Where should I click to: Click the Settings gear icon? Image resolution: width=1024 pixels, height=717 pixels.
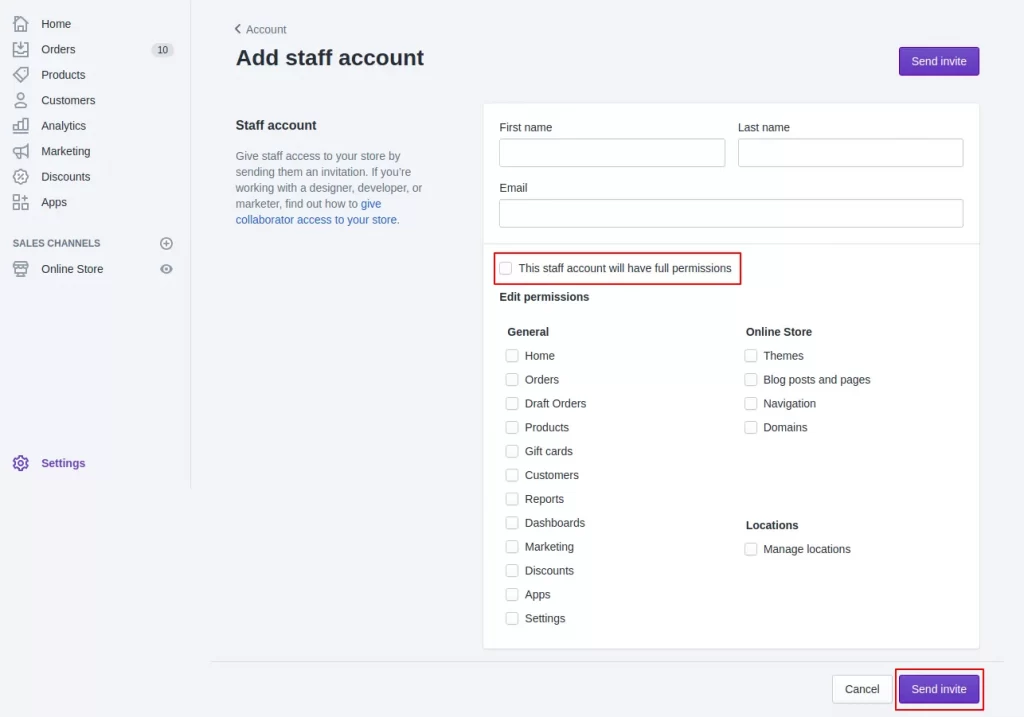tap(22, 462)
